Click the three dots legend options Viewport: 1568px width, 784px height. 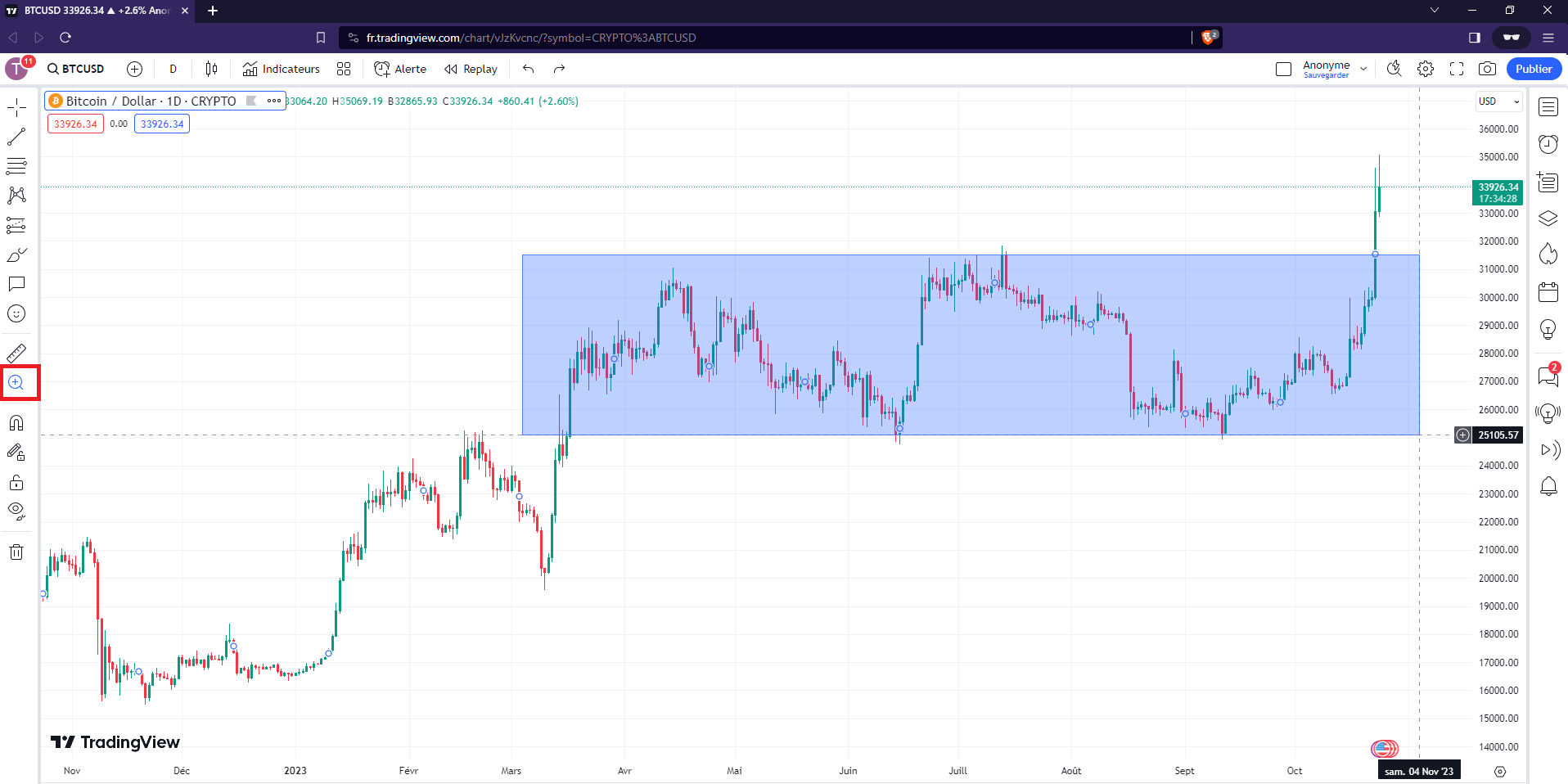tap(274, 101)
